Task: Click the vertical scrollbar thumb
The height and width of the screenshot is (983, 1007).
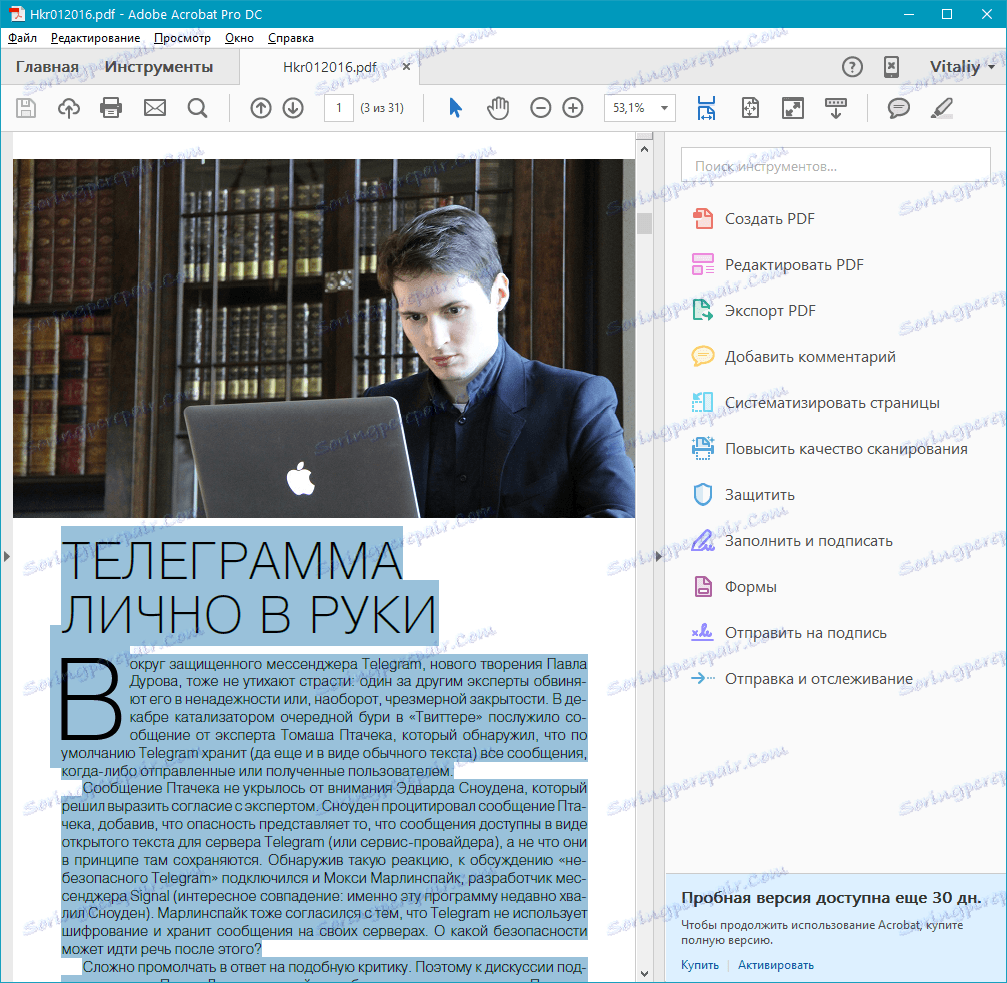Action: (644, 223)
